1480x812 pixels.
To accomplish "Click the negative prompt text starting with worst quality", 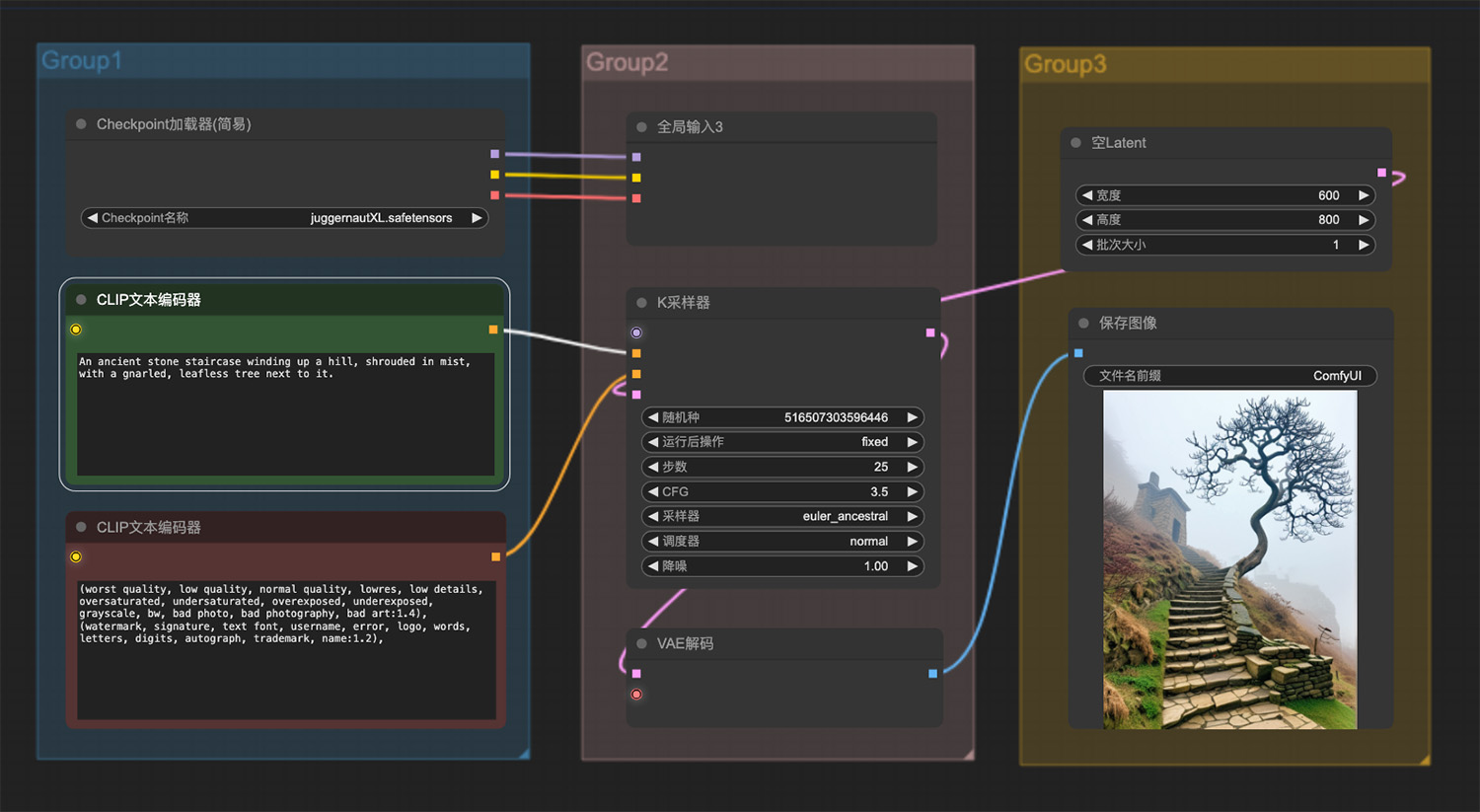I will tap(281, 614).
